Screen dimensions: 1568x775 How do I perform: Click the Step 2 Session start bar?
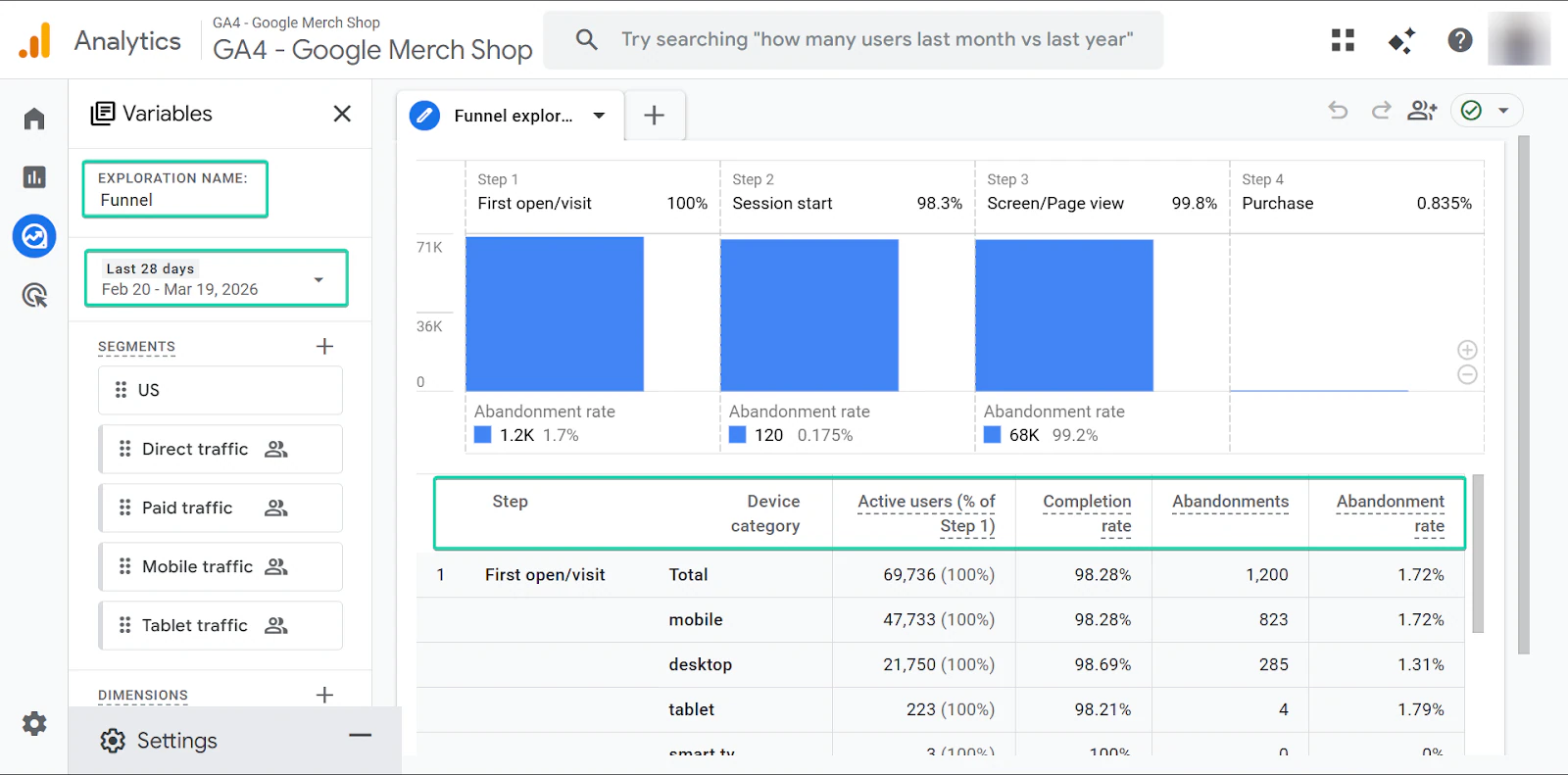click(809, 315)
